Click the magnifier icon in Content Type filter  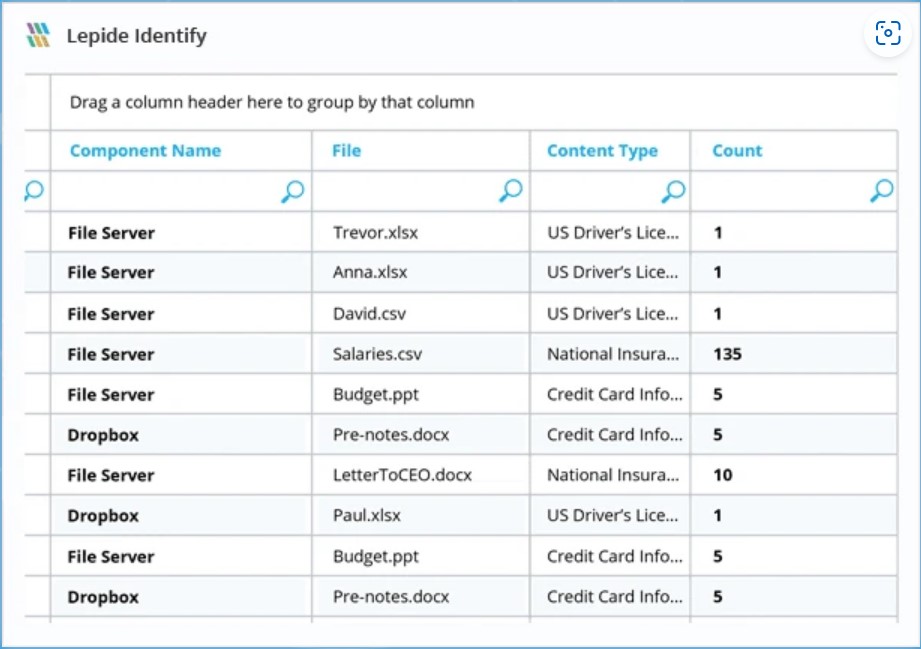coord(673,191)
